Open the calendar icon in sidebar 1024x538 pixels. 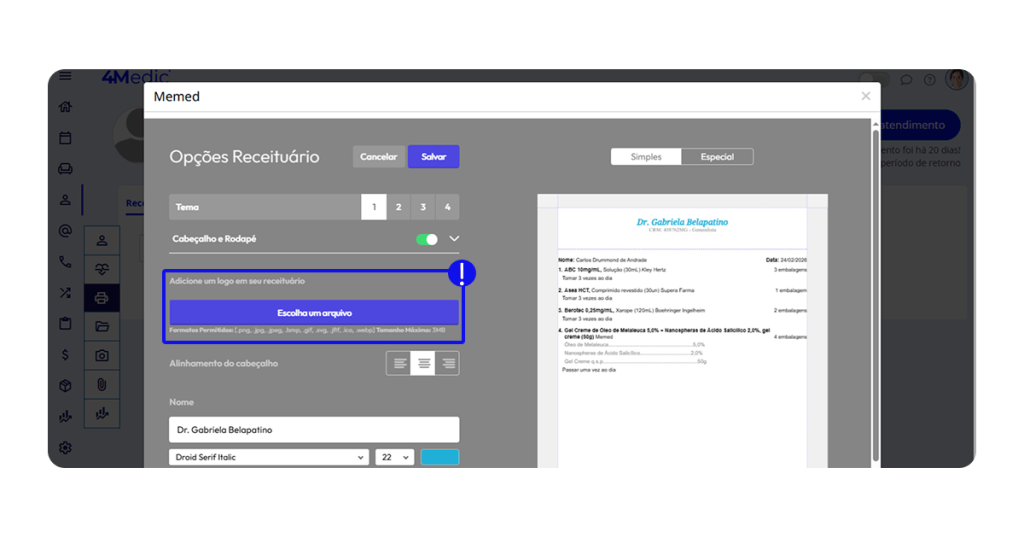[x=65, y=138]
